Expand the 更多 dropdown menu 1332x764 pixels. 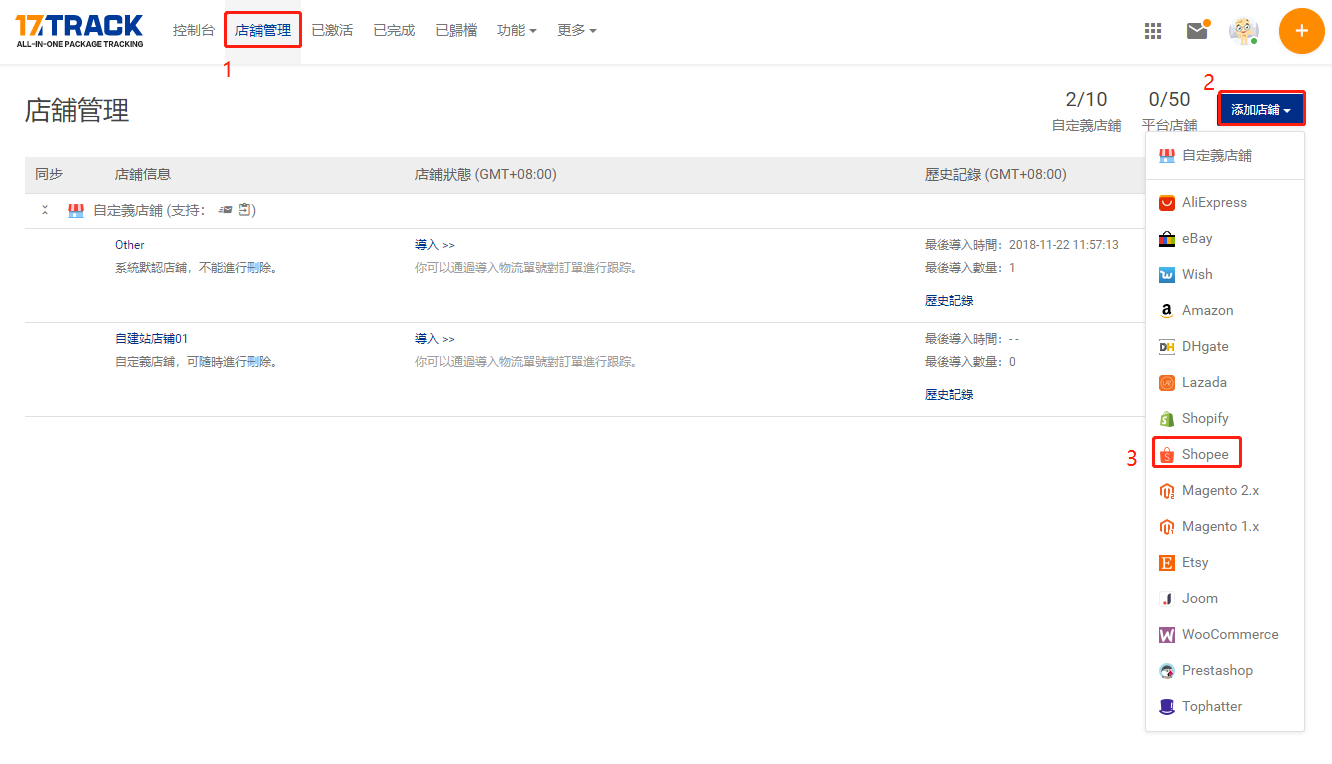(576, 31)
